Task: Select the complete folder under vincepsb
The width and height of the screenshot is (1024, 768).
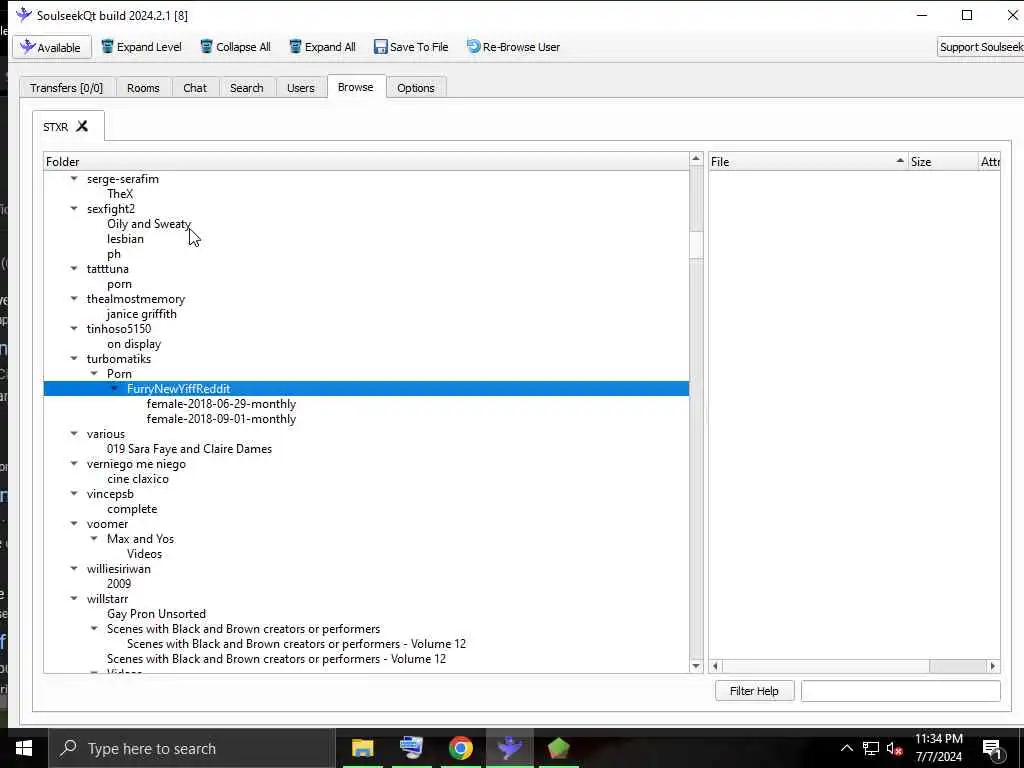Action: [132, 509]
